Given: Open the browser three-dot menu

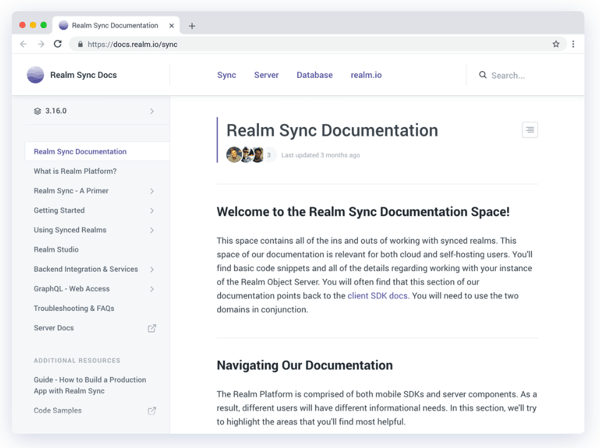Looking at the screenshot, I should 573,44.
